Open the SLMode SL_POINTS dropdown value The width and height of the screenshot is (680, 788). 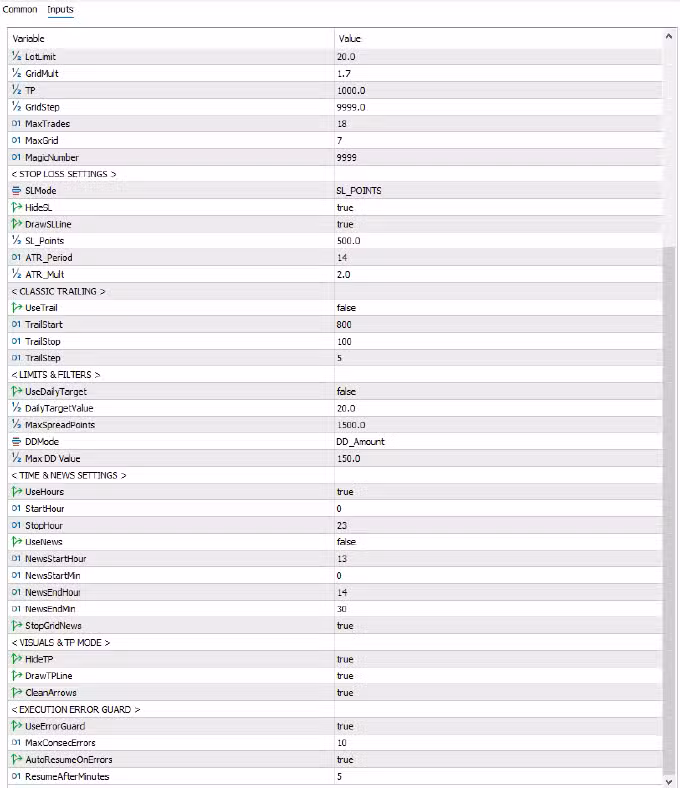click(359, 190)
